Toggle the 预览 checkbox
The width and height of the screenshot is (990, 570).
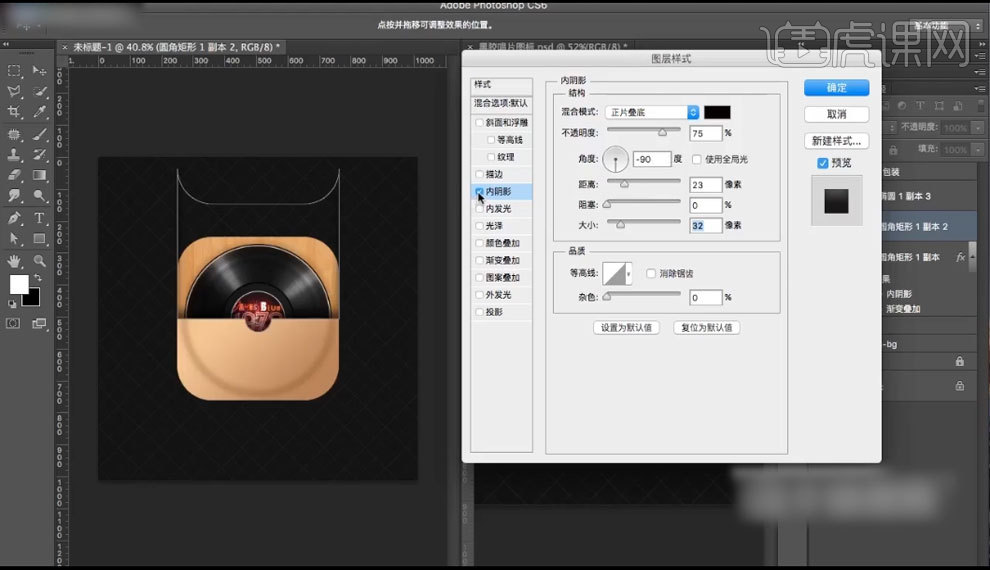coord(823,163)
